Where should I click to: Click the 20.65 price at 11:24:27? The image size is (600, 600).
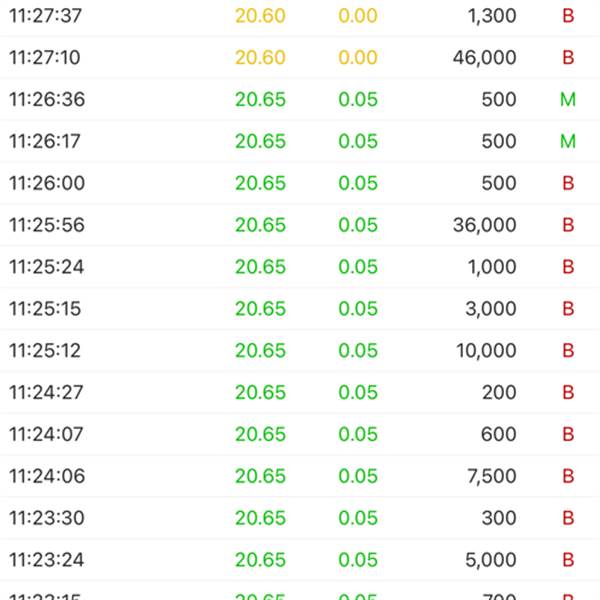(x=260, y=392)
